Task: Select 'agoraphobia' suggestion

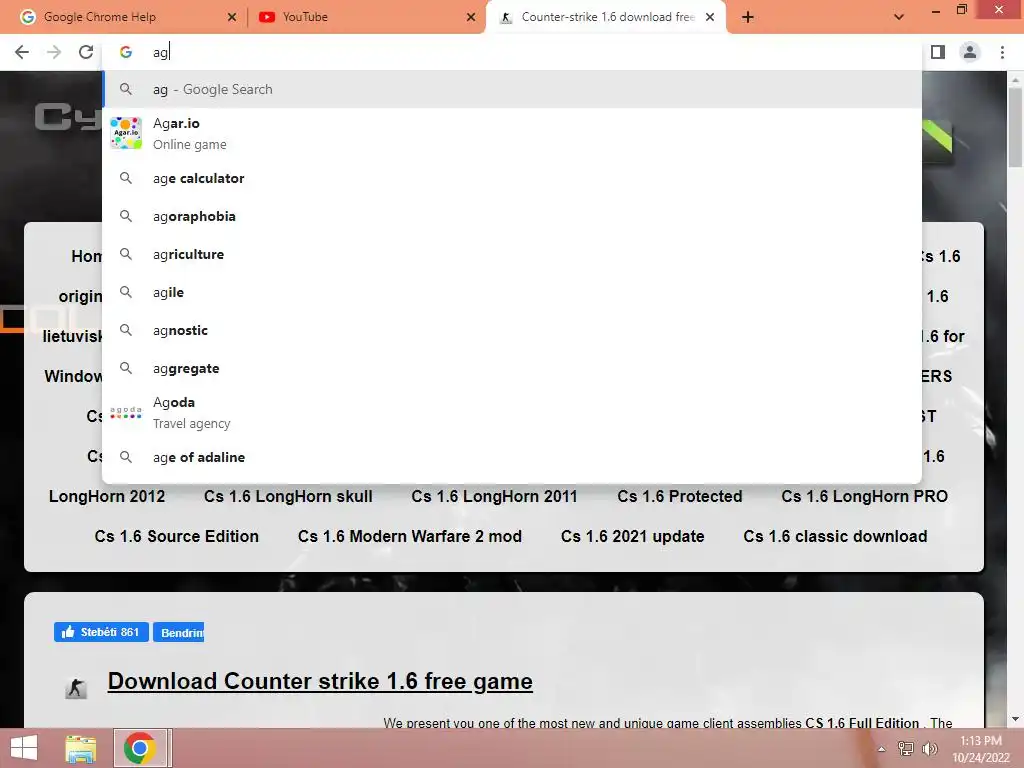Action: point(512,216)
